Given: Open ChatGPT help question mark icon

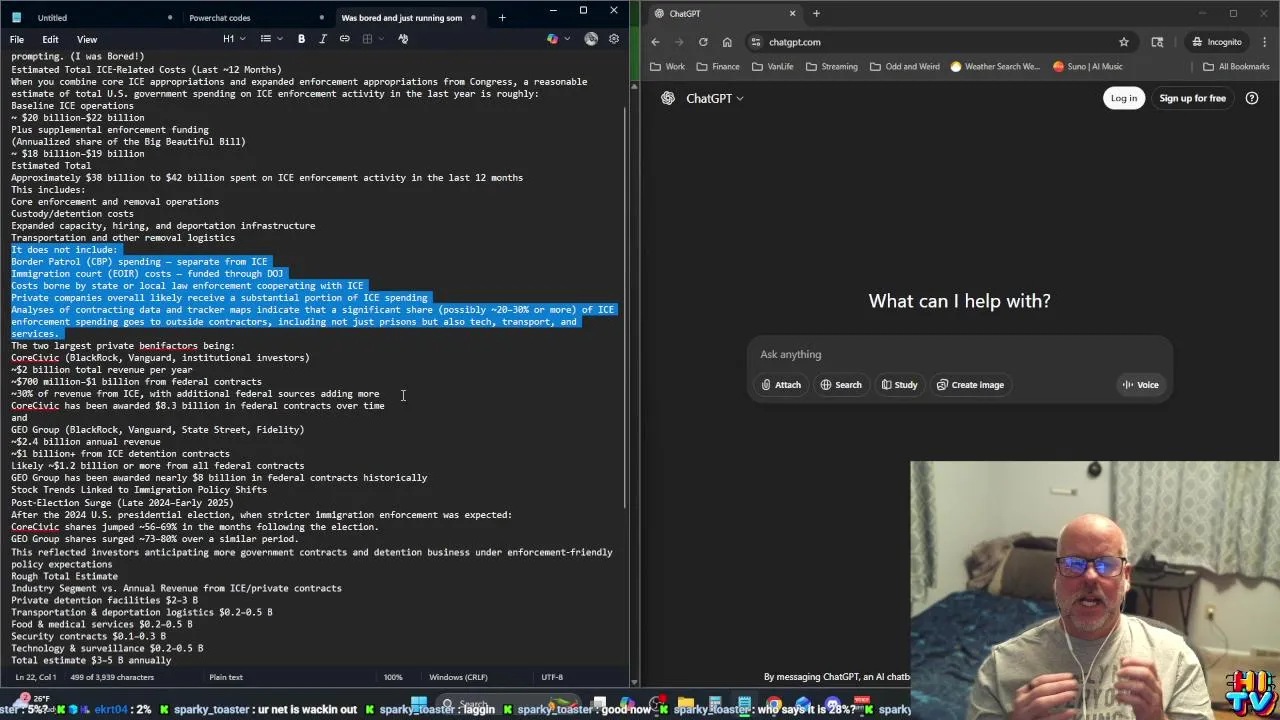Looking at the screenshot, I should [1252, 98].
